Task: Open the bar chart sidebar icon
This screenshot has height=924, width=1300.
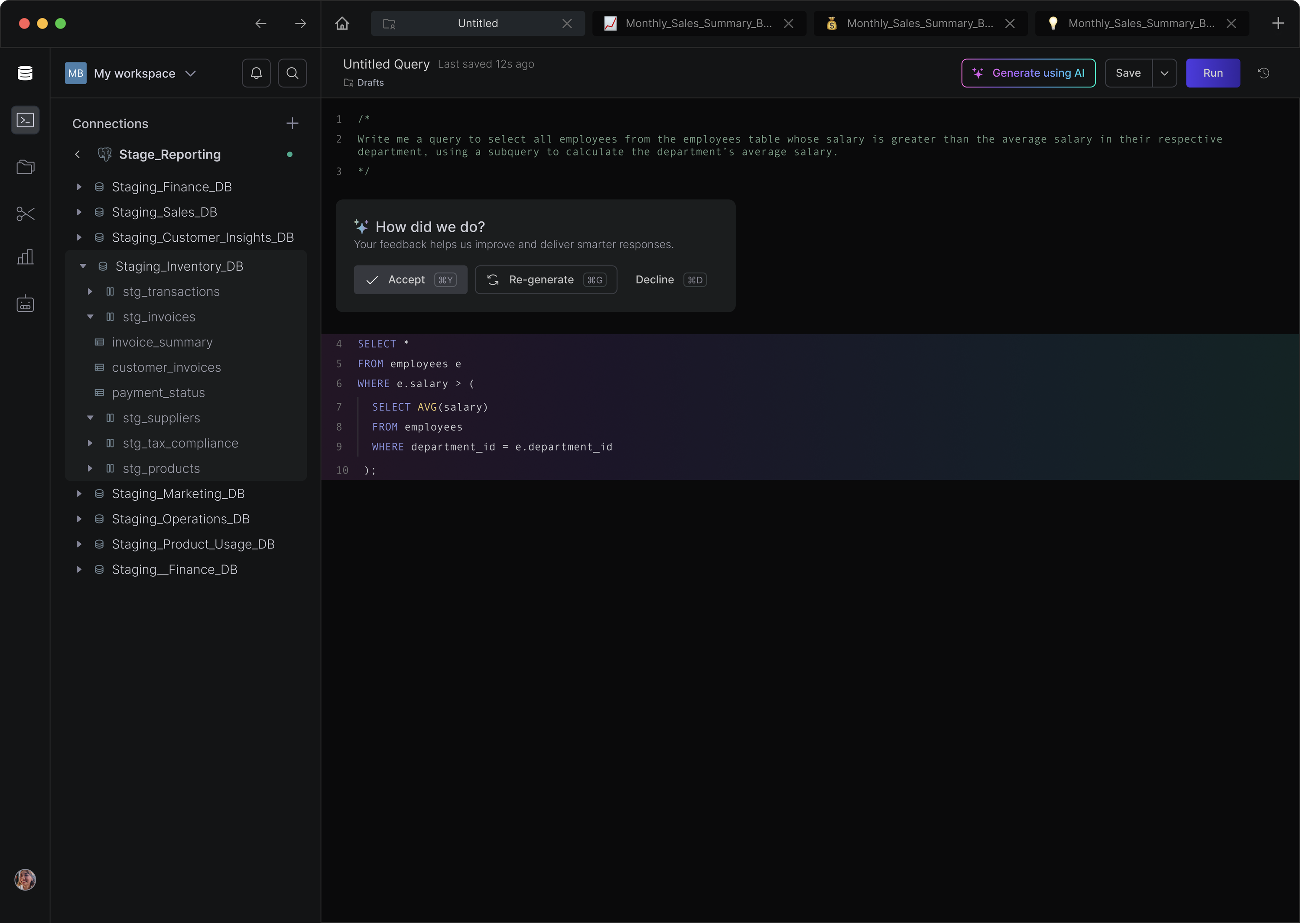Action: pos(25,257)
